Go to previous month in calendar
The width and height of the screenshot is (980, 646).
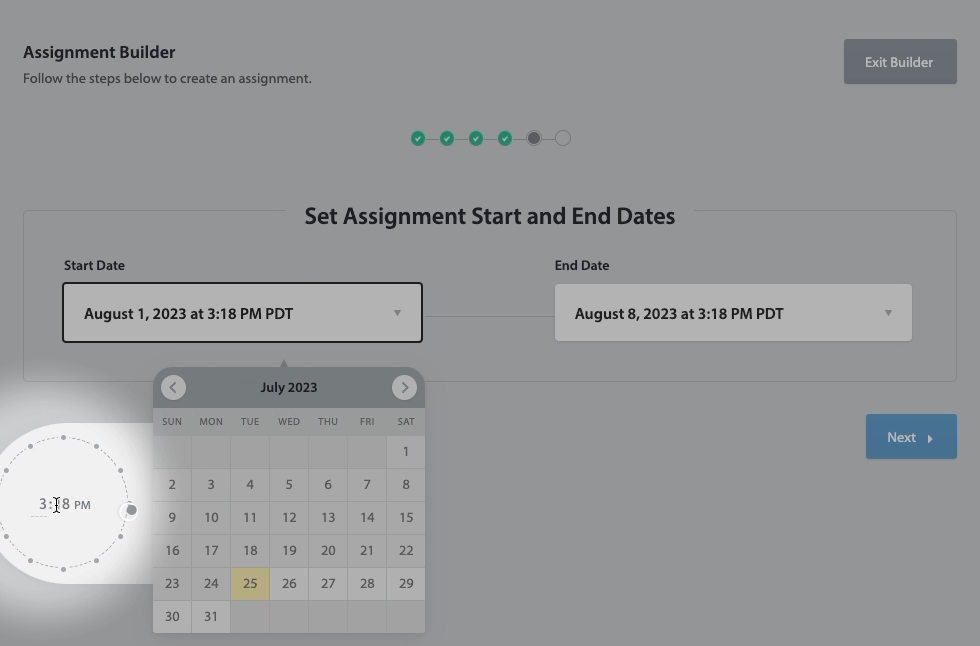(x=173, y=387)
